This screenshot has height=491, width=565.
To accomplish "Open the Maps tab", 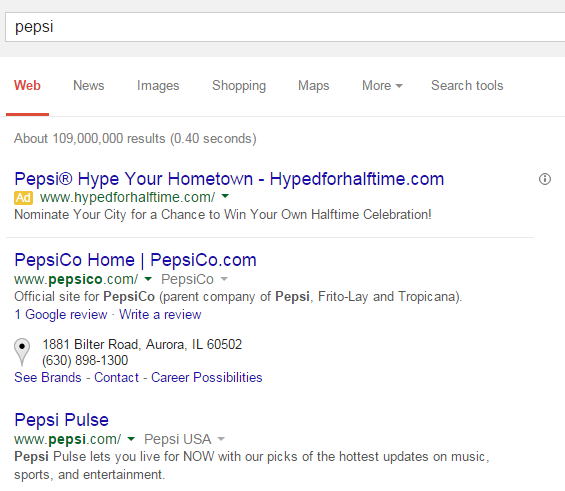I will (x=313, y=86).
